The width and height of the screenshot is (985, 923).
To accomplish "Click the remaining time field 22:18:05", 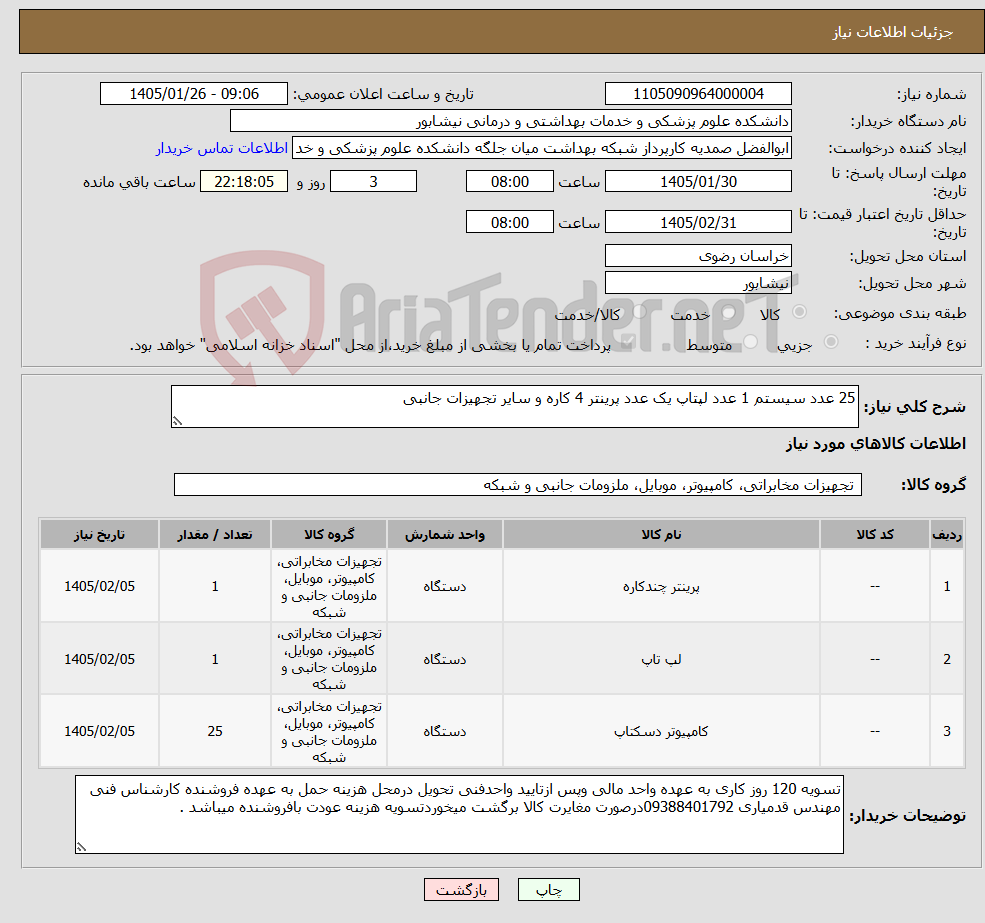I will (x=244, y=182).
